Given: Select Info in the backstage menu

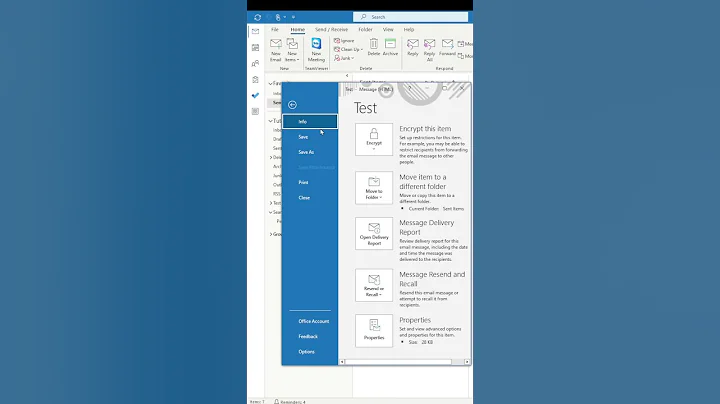Looking at the screenshot, I should (310, 122).
